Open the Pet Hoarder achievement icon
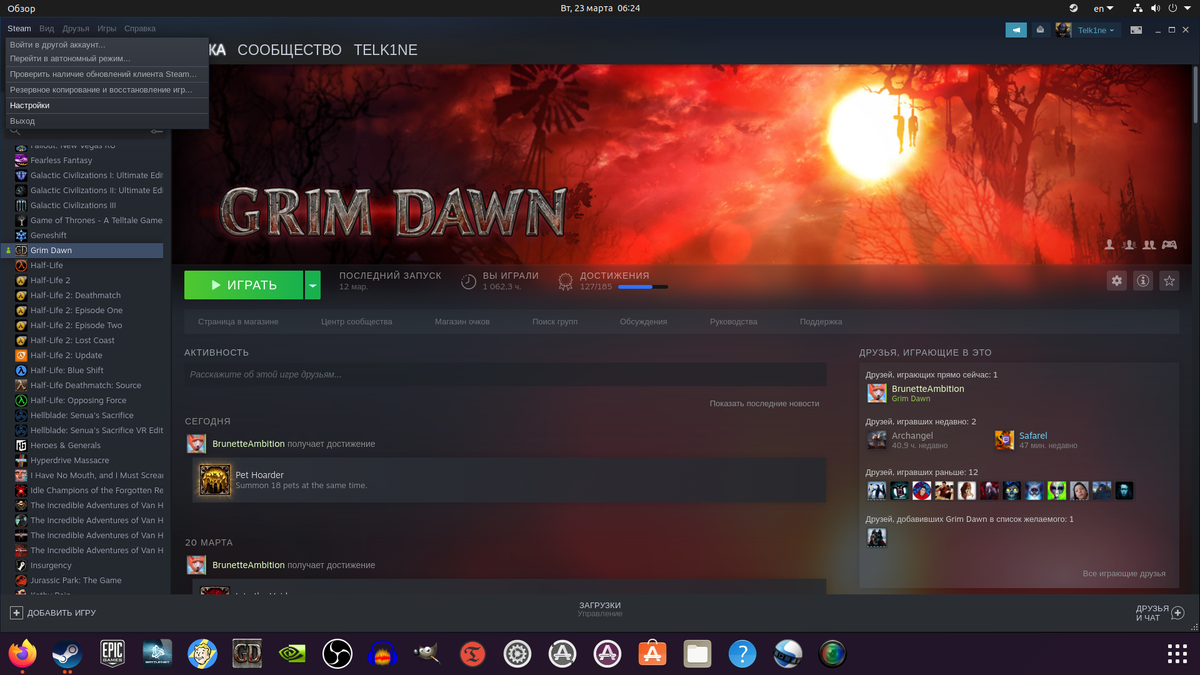The image size is (1200, 675). pyautogui.click(x=215, y=480)
